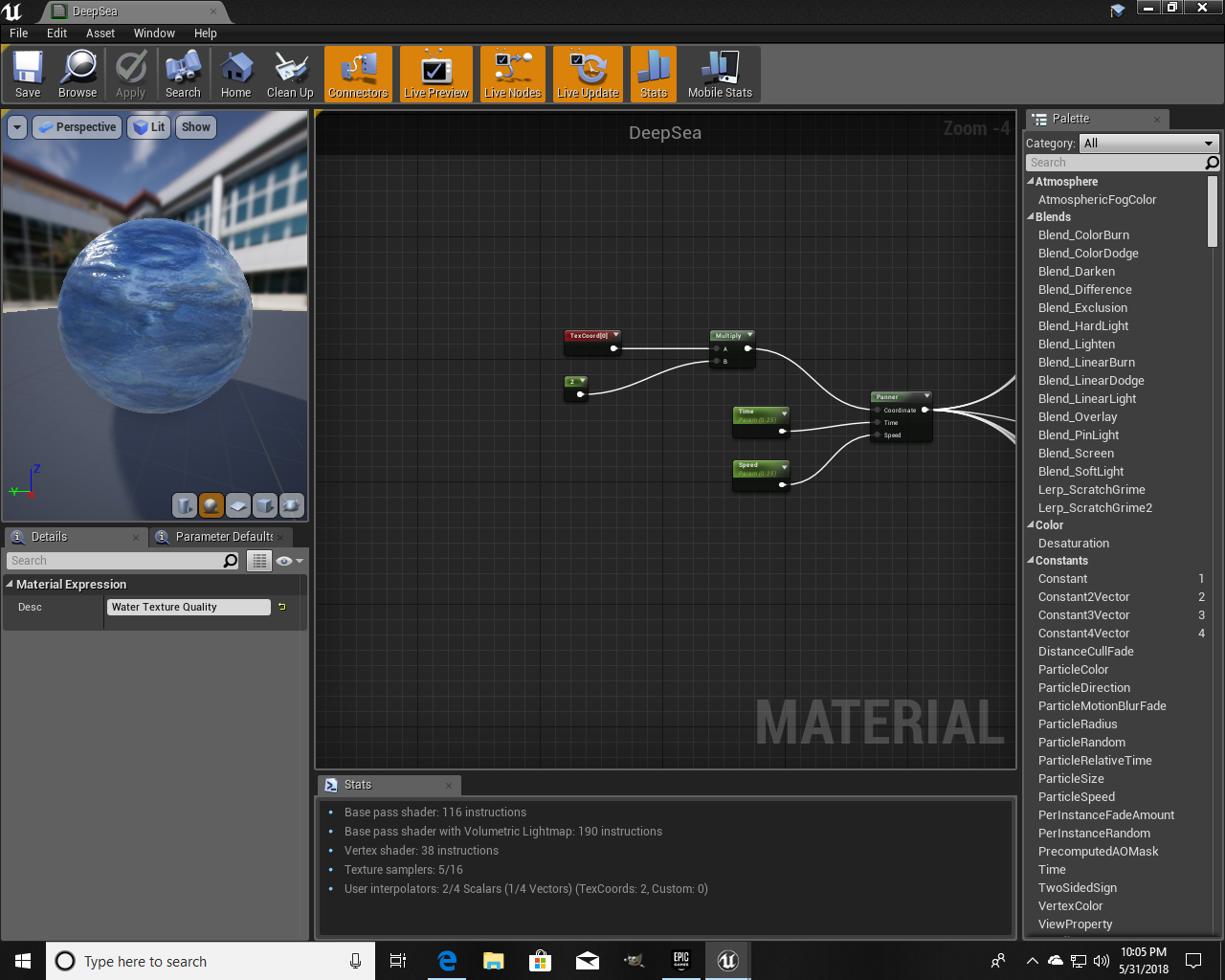Run the Clean Up tool
Viewport: 1225px width, 980px height.
click(290, 75)
